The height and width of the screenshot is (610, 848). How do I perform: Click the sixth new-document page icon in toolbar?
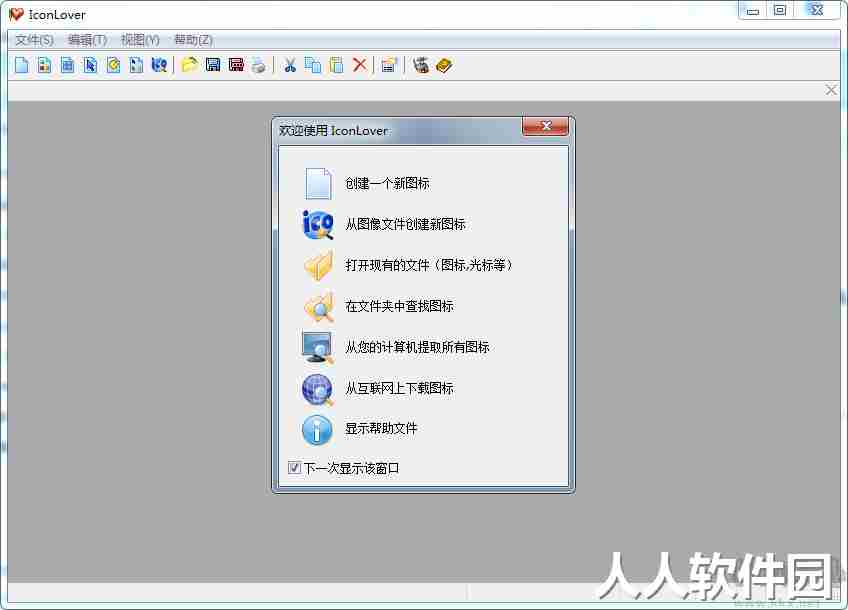pos(136,65)
